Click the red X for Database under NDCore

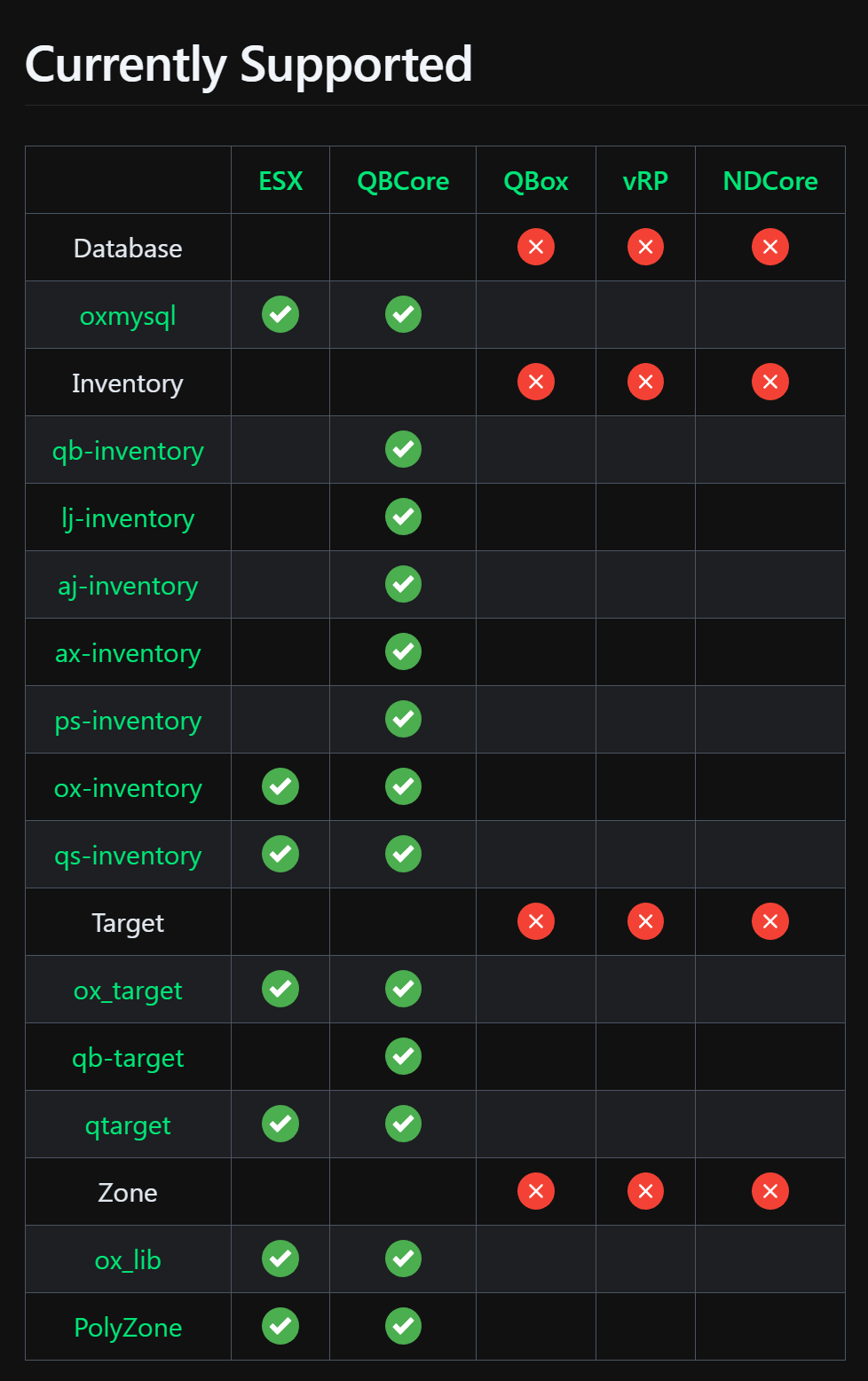769,247
